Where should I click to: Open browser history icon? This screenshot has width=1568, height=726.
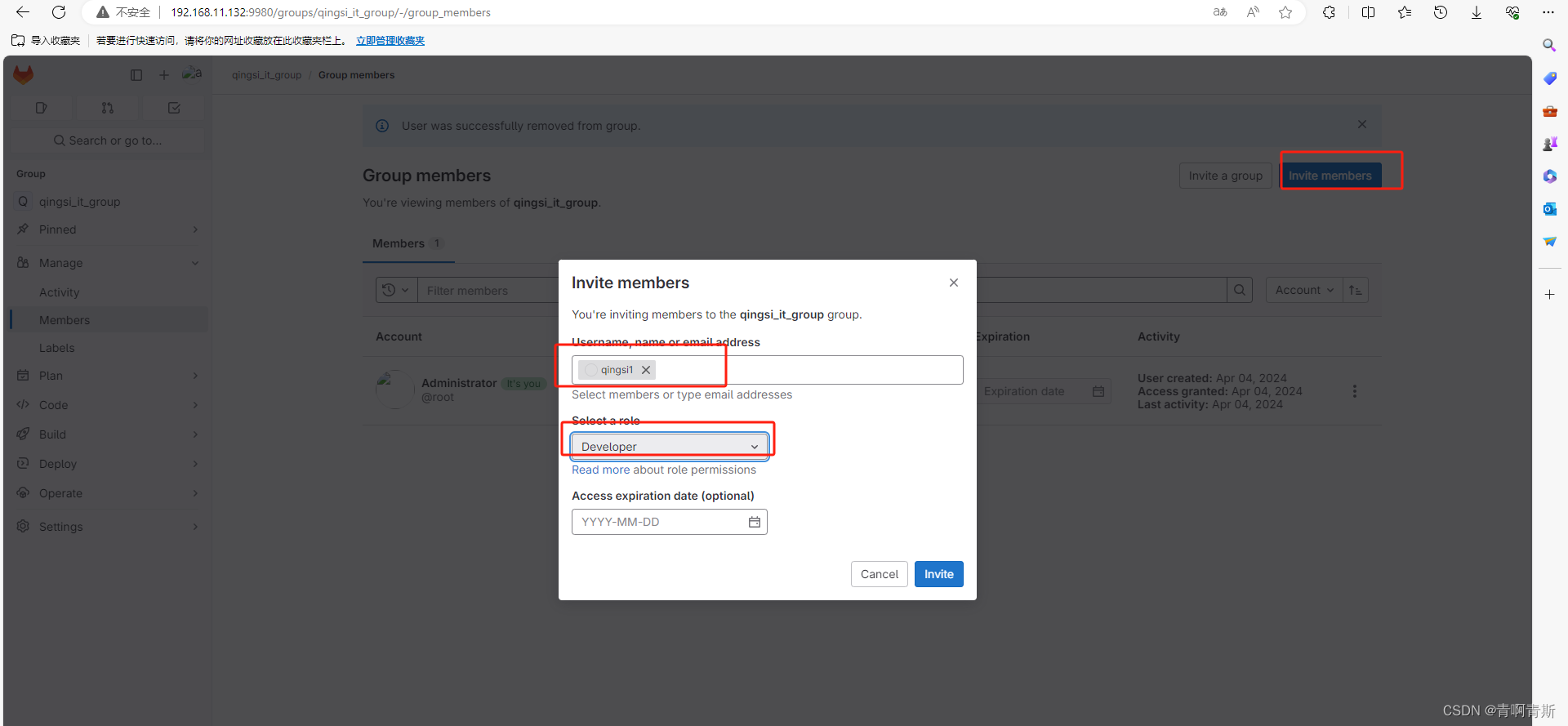coord(1441,12)
